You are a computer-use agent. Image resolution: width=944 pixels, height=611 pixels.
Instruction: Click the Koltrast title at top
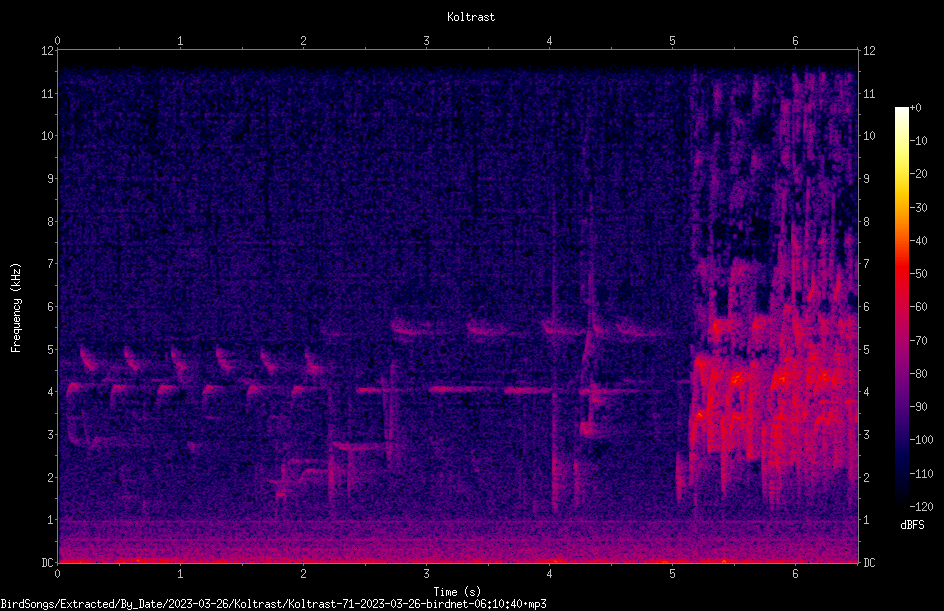coord(471,17)
